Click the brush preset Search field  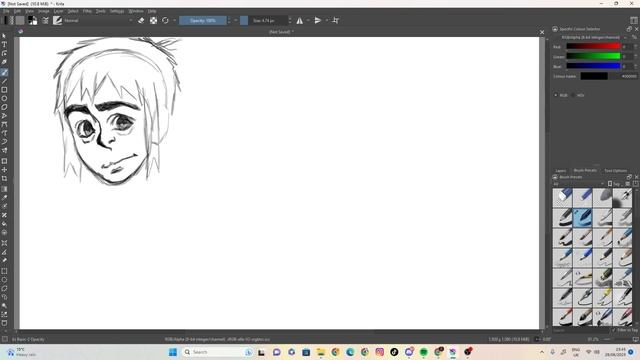pos(581,330)
